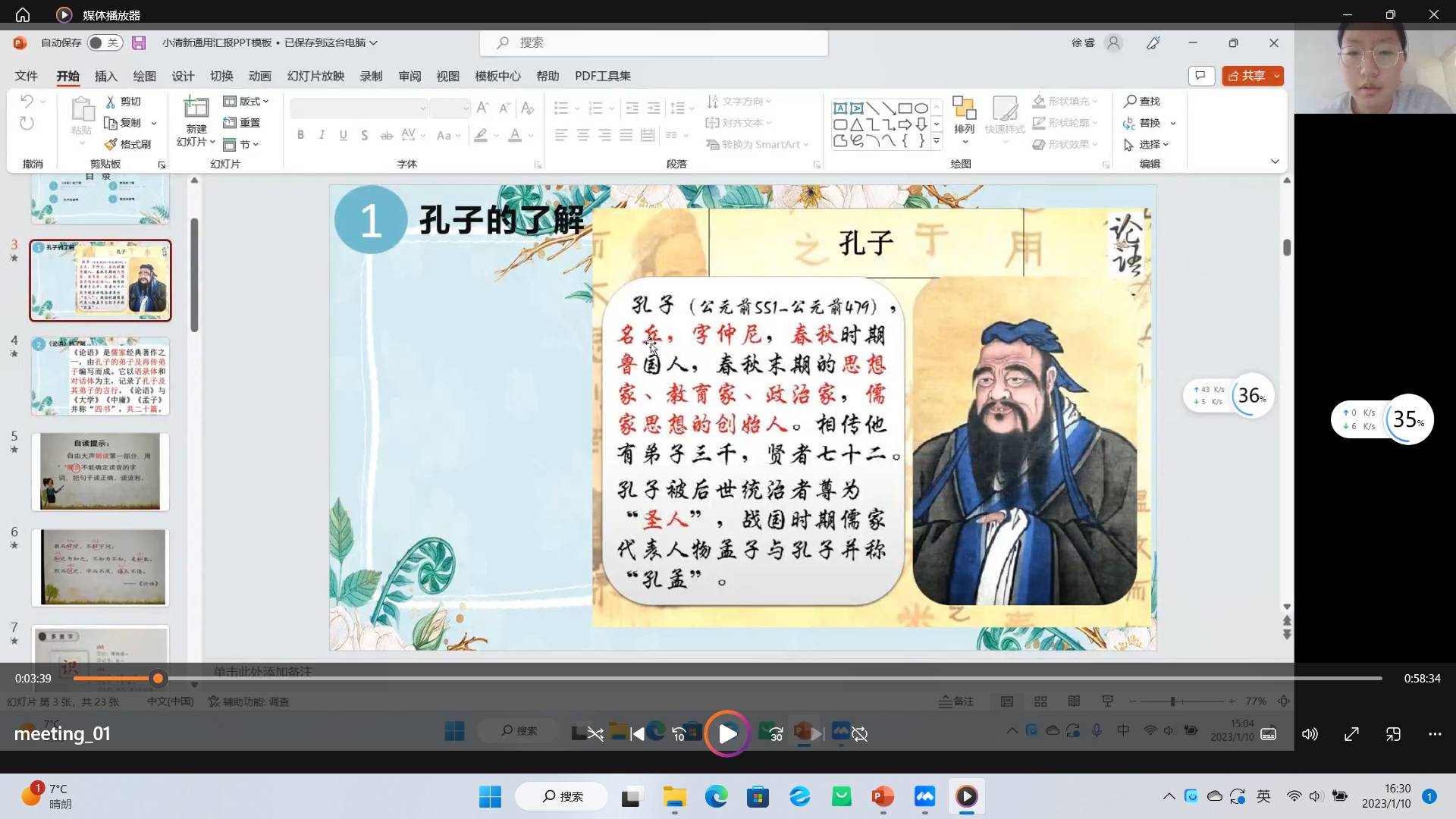Switch to the 插入 Insert tab
Viewport: 1456px width, 819px height.
click(x=105, y=76)
